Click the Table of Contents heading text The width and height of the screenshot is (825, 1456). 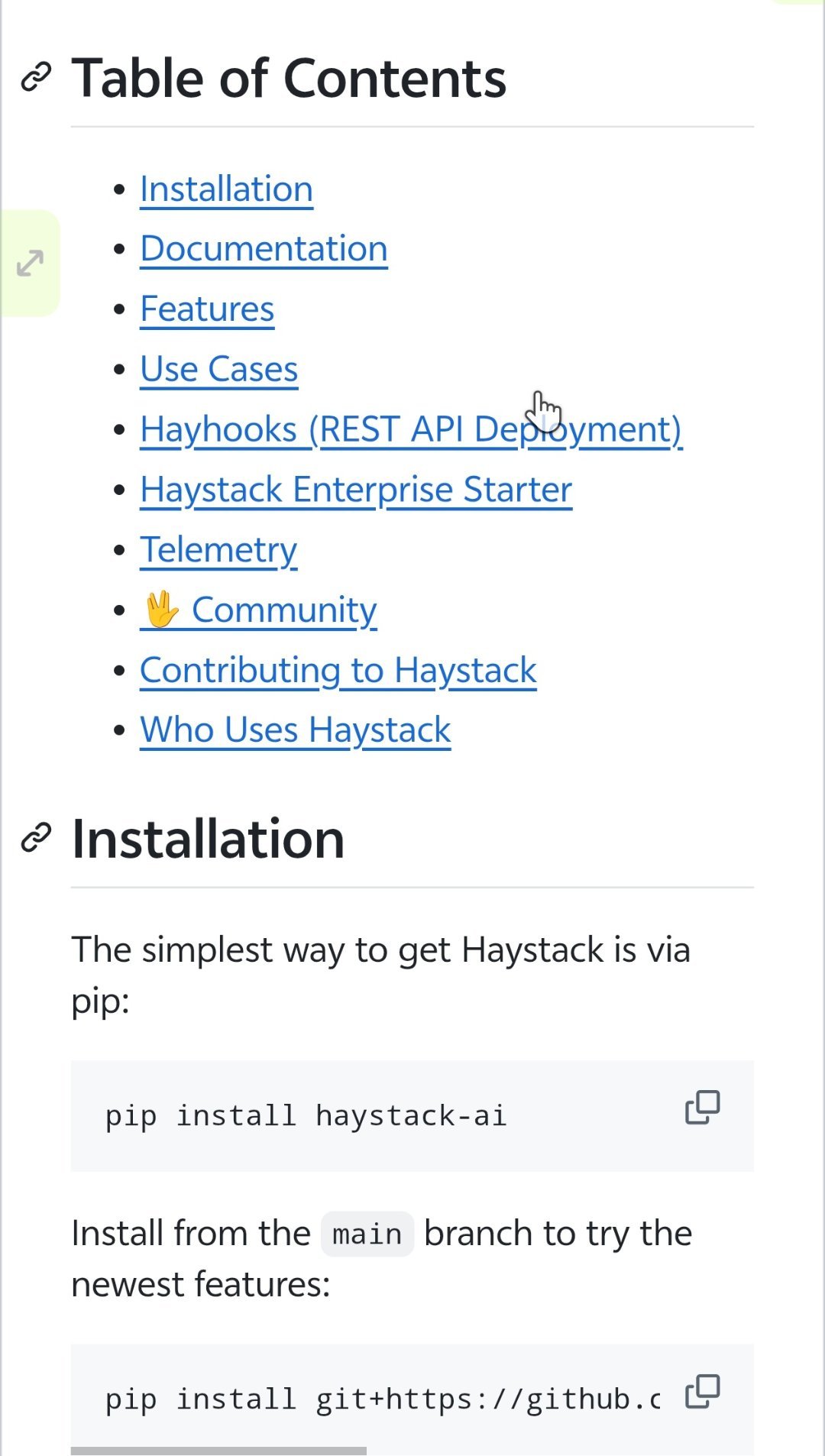tap(290, 76)
